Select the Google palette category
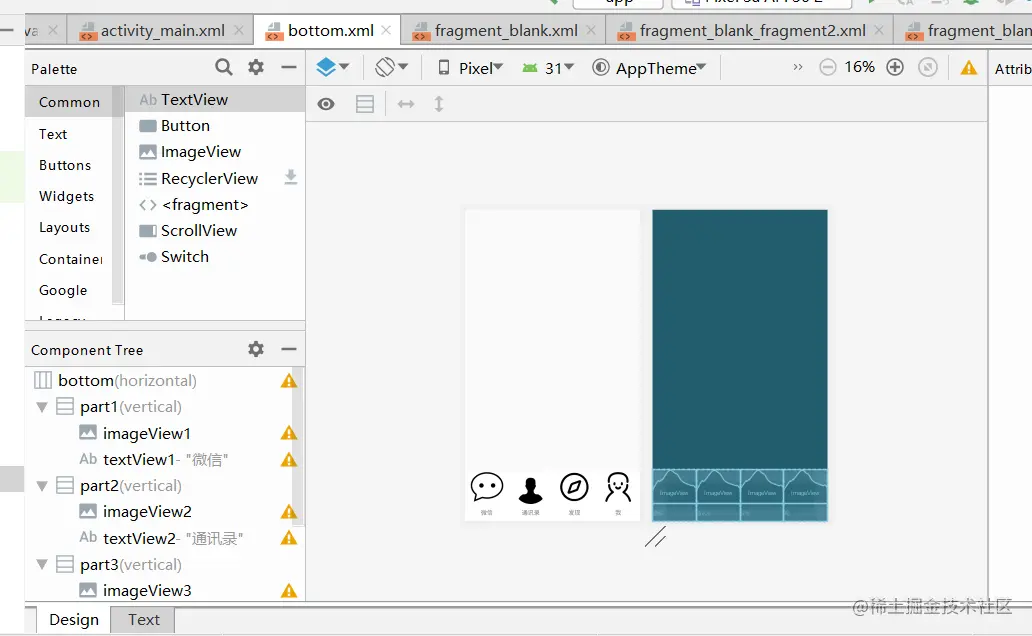Image resolution: width=1032 pixels, height=636 pixels. pyautogui.click(x=63, y=290)
